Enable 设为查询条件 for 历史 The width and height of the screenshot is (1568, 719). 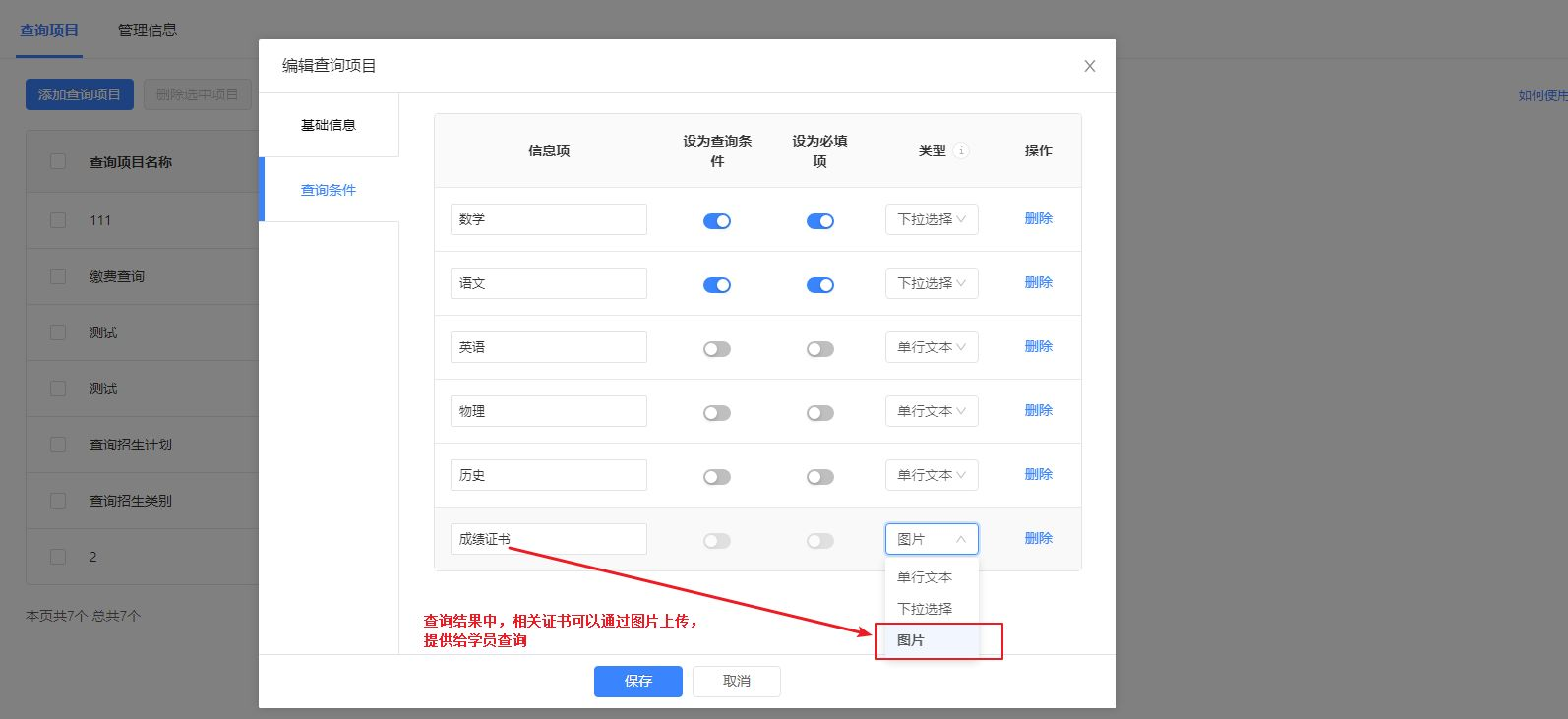point(717,477)
